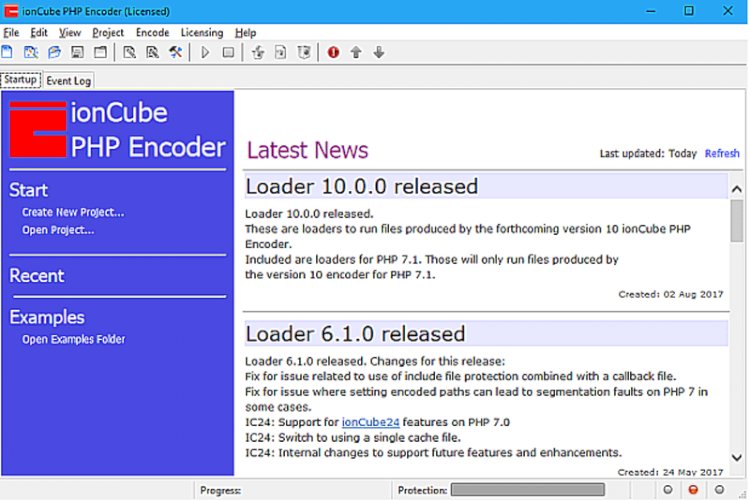
Task: Click the Save Project floppy disk icon
Action: (77, 52)
